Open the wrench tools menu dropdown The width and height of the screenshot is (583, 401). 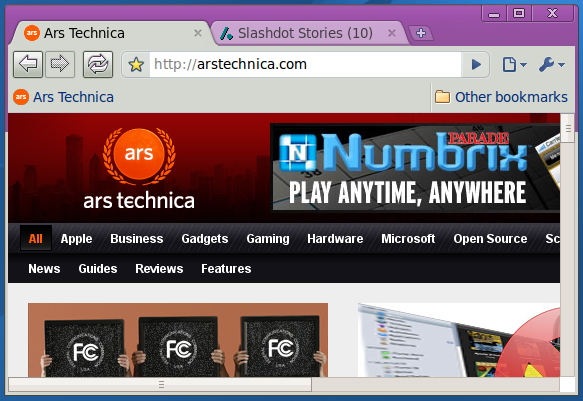[552, 64]
